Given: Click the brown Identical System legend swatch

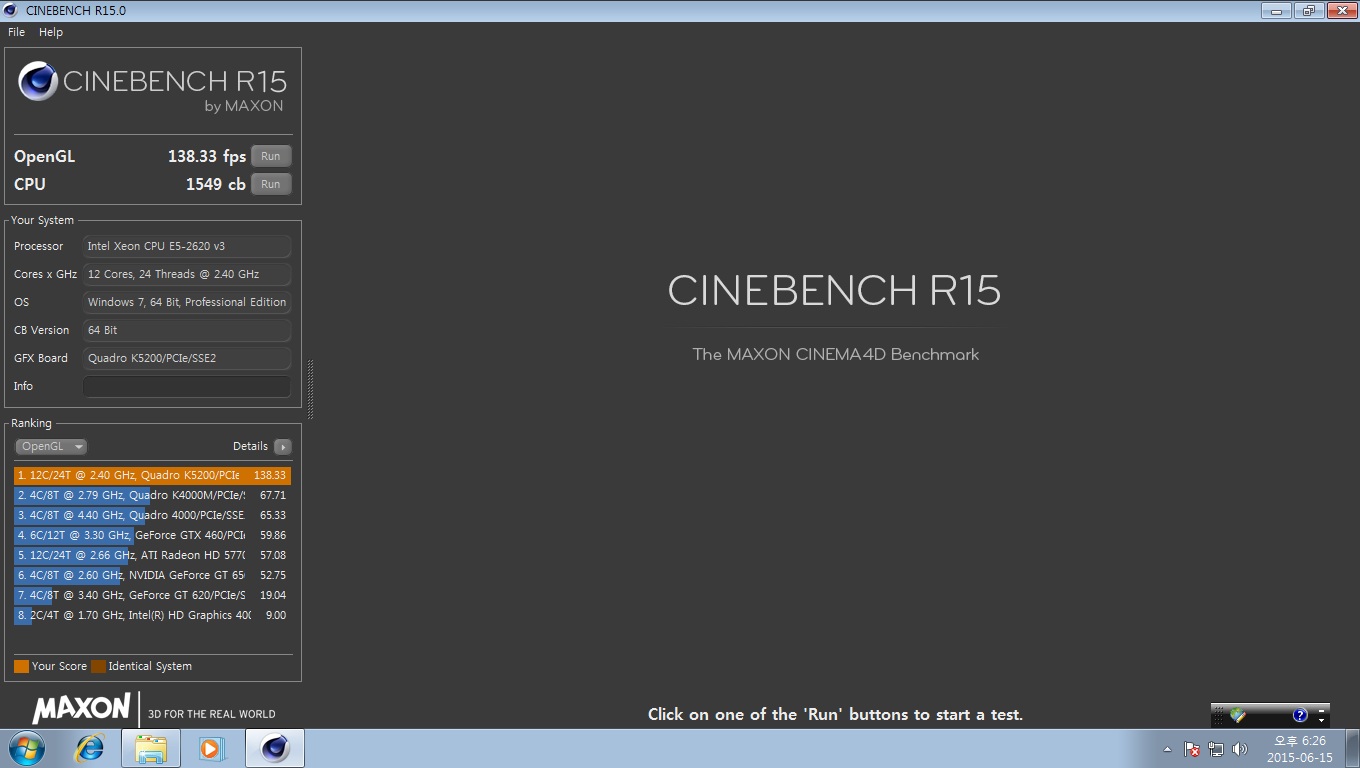Looking at the screenshot, I should [x=98, y=666].
